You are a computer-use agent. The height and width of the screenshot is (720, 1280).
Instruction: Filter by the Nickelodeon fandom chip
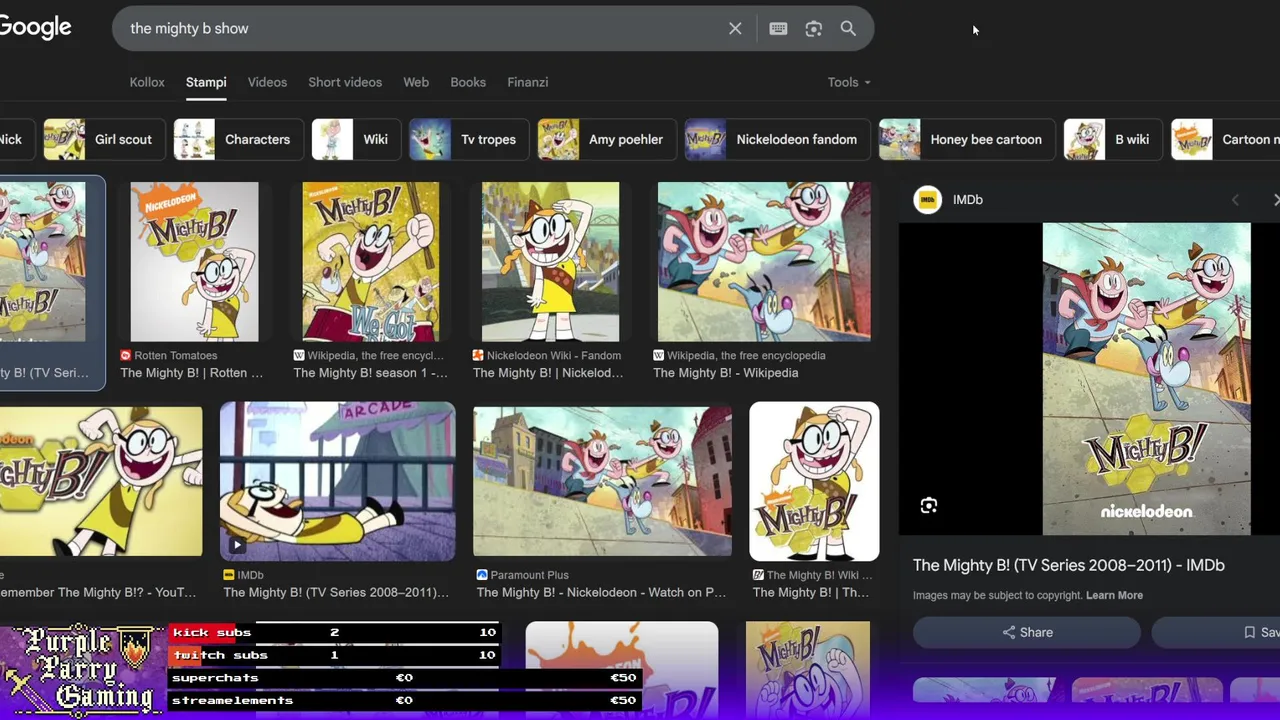[777, 140]
